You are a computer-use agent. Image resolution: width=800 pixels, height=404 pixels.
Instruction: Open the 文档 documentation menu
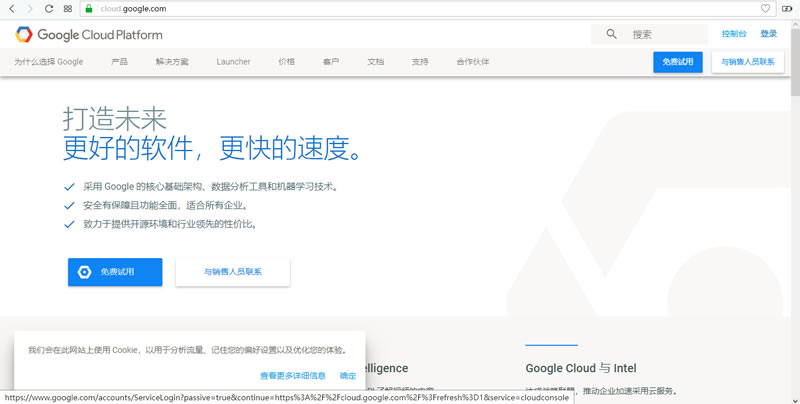(376, 62)
